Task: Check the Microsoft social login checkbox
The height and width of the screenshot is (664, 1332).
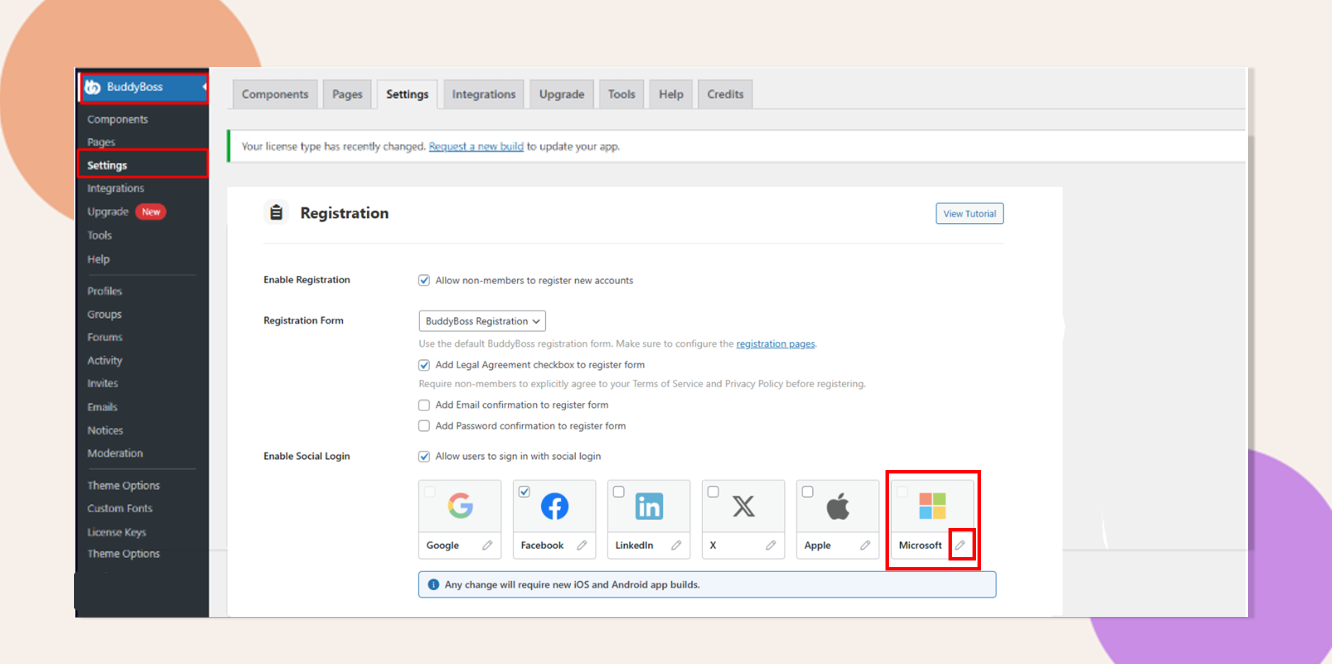Action: [902, 492]
